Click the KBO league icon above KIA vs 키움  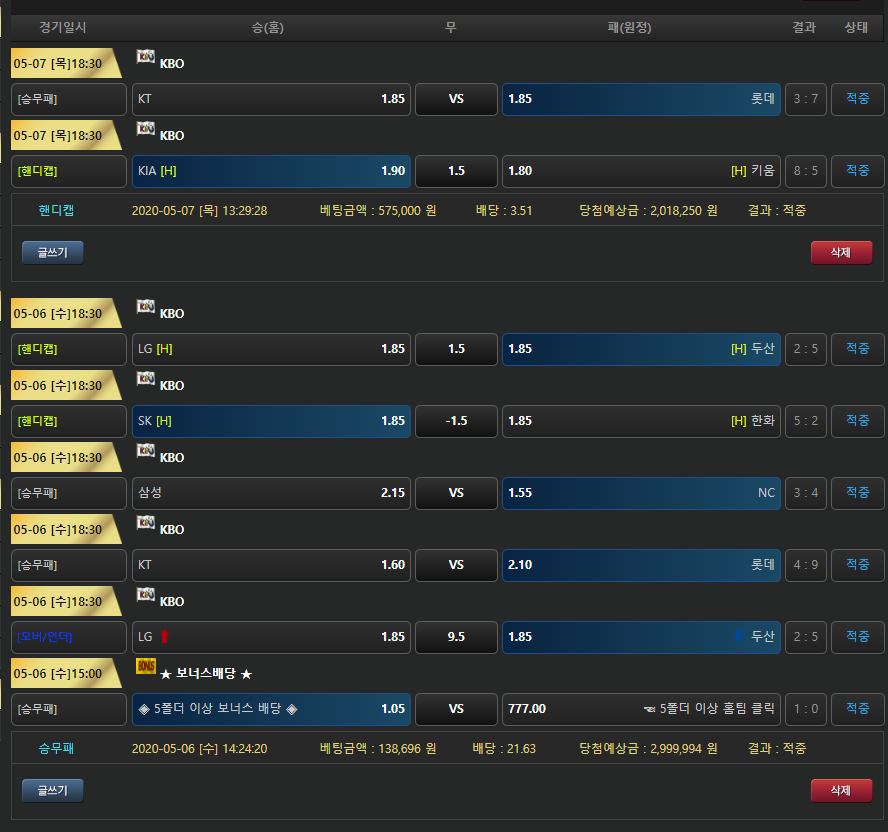pos(146,128)
